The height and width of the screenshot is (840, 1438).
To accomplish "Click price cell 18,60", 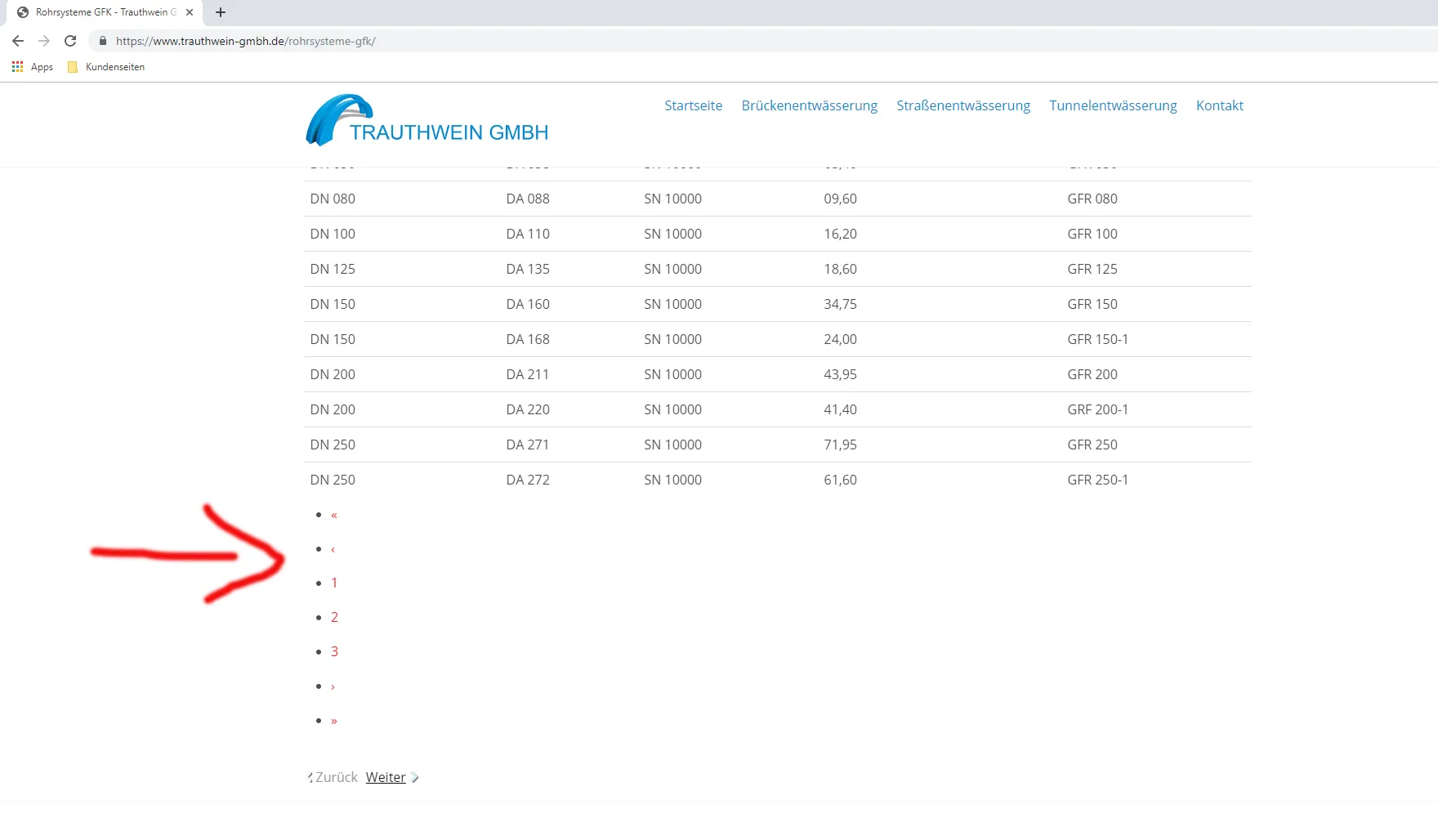I will [x=841, y=269].
